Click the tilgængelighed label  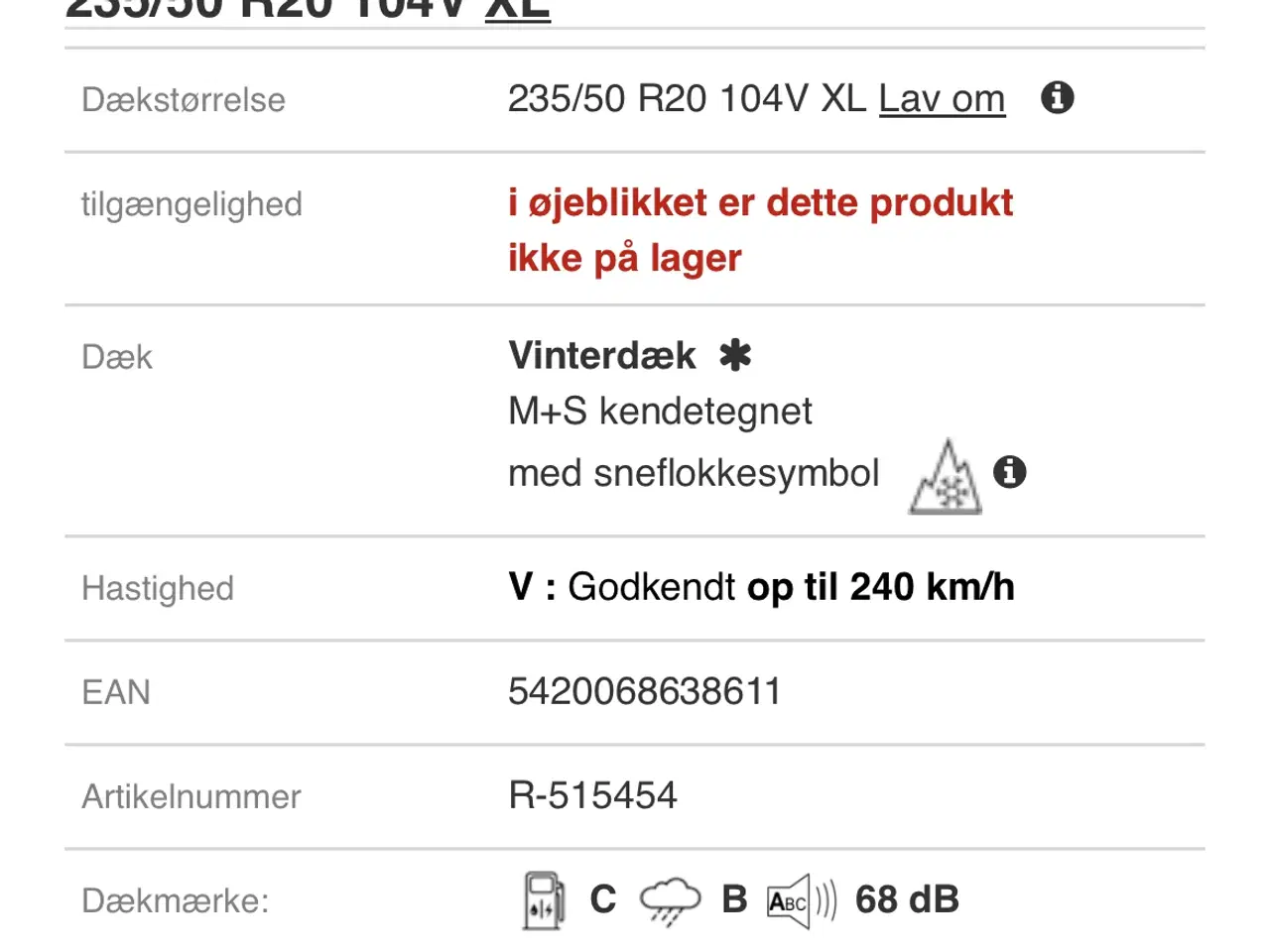191,204
